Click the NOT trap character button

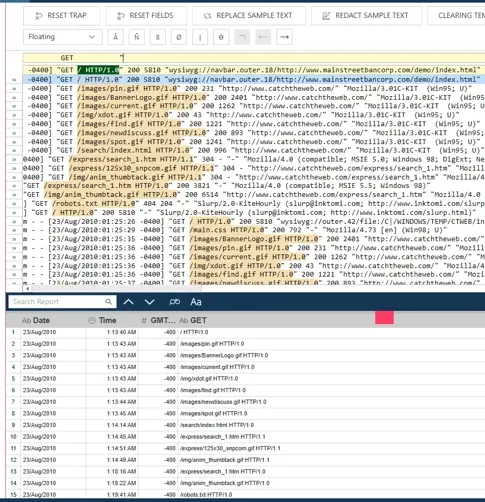tap(242, 37)
